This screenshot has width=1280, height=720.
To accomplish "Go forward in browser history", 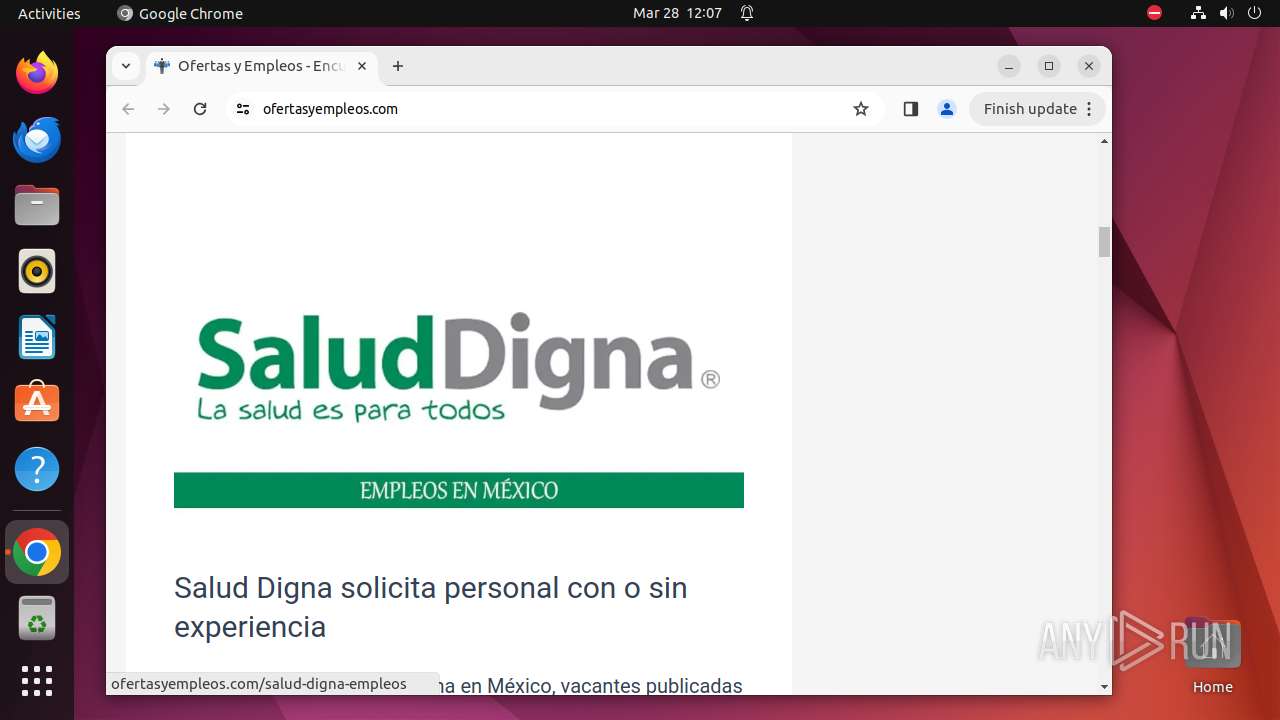I will [x=164, y=109].
